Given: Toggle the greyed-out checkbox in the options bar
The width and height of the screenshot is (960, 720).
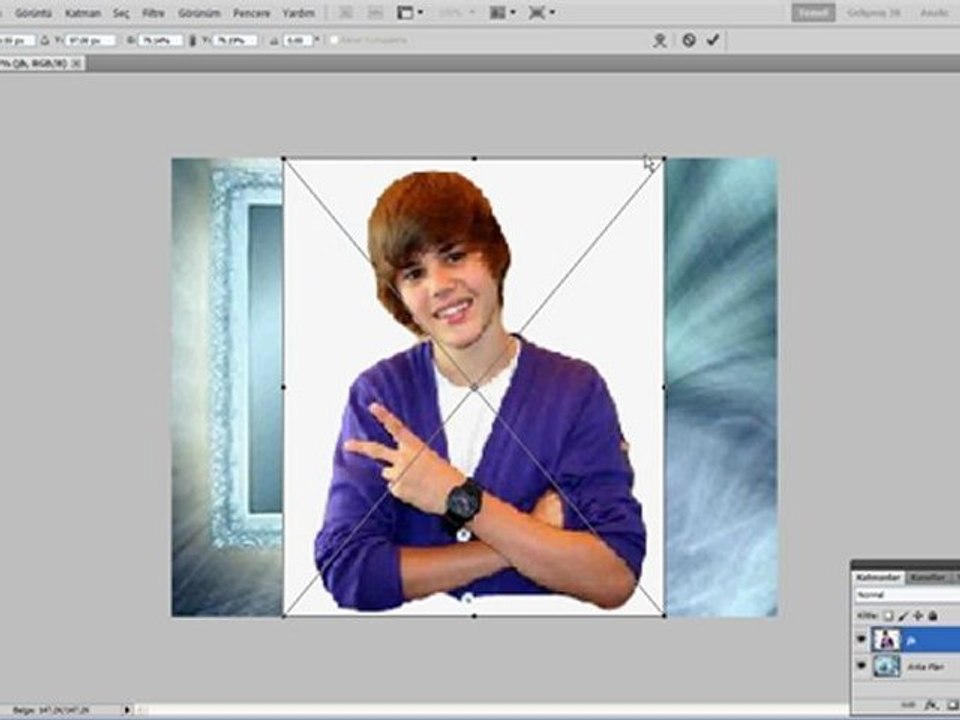Looking at the screenshot, I should [x=334, y=40].
